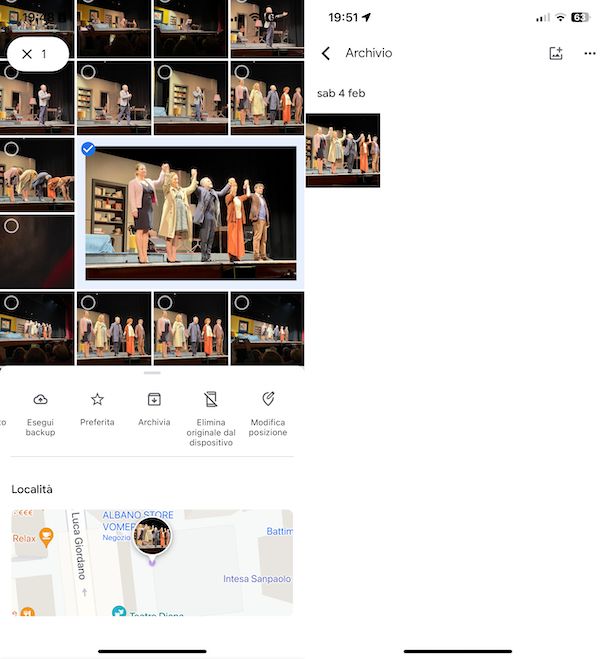Image resolution: width=610 pixels, height=659 pixels.
Task: Select the photo of actors bowing
Action: point(37,175)
